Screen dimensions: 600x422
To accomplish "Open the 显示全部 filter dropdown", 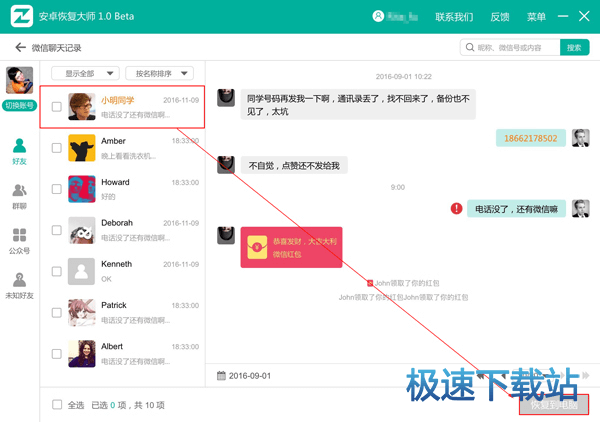I will coord(85,73).
